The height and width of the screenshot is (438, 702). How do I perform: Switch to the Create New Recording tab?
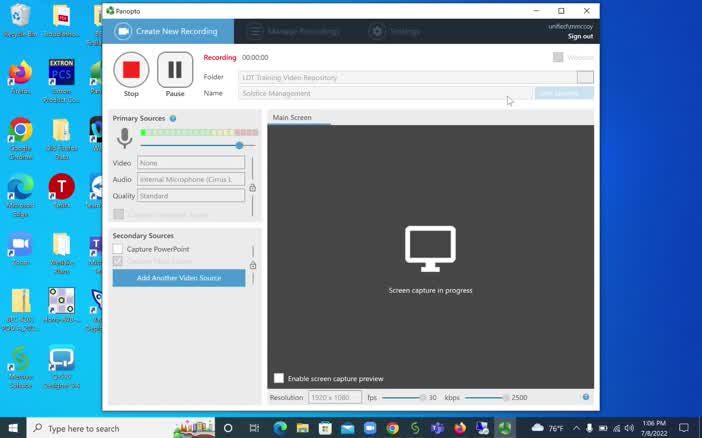168,31
